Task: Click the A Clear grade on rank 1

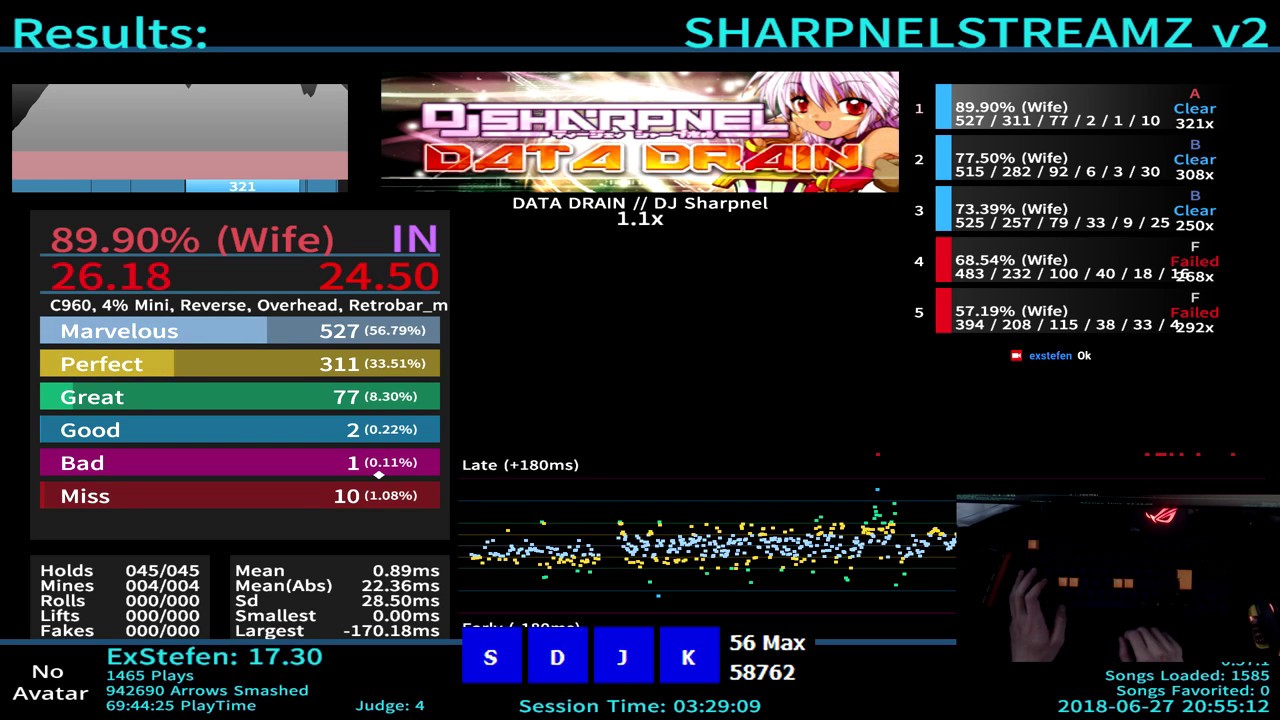Action: coord(1195,102)
